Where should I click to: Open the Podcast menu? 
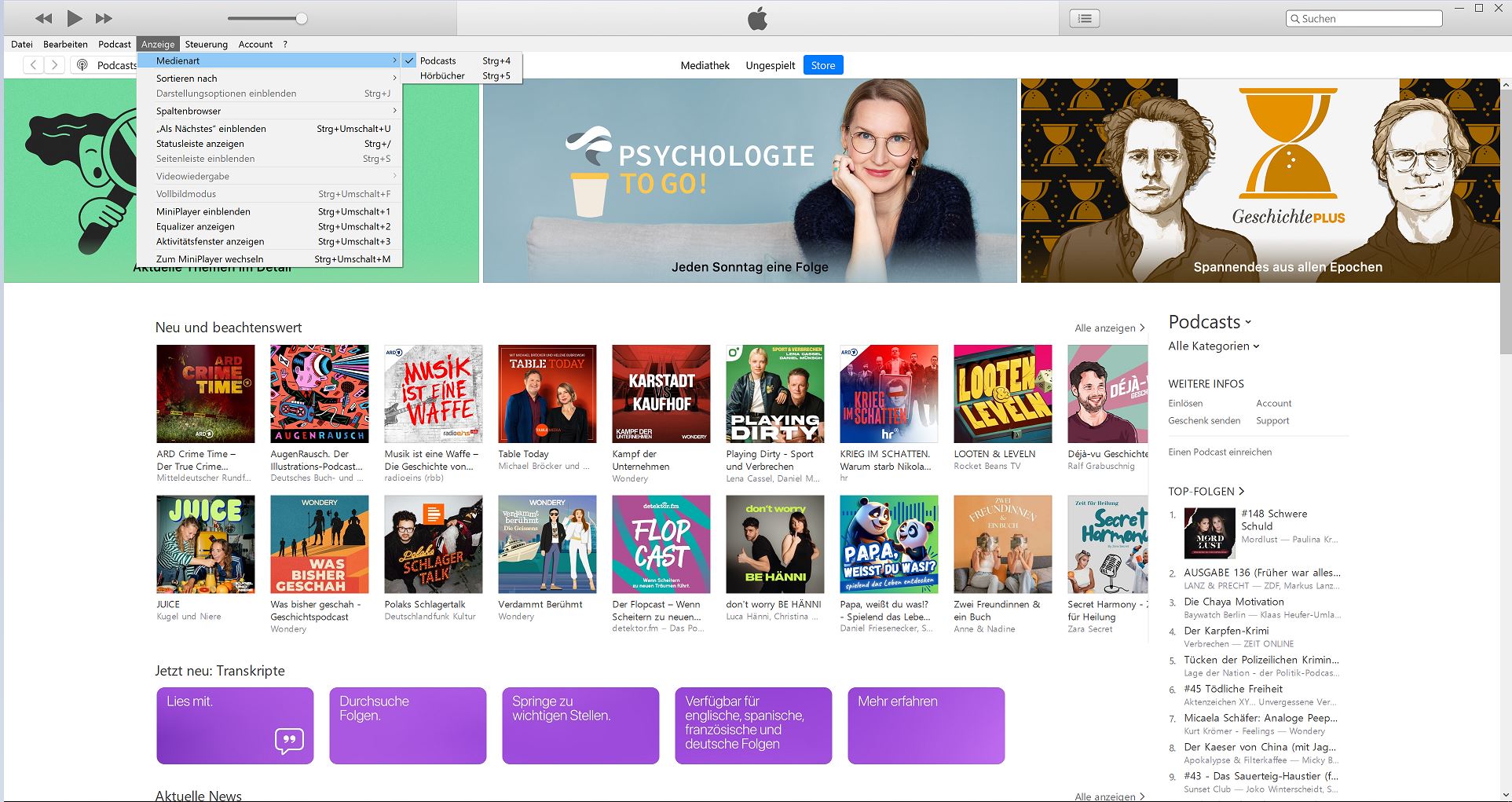point(115,44)
